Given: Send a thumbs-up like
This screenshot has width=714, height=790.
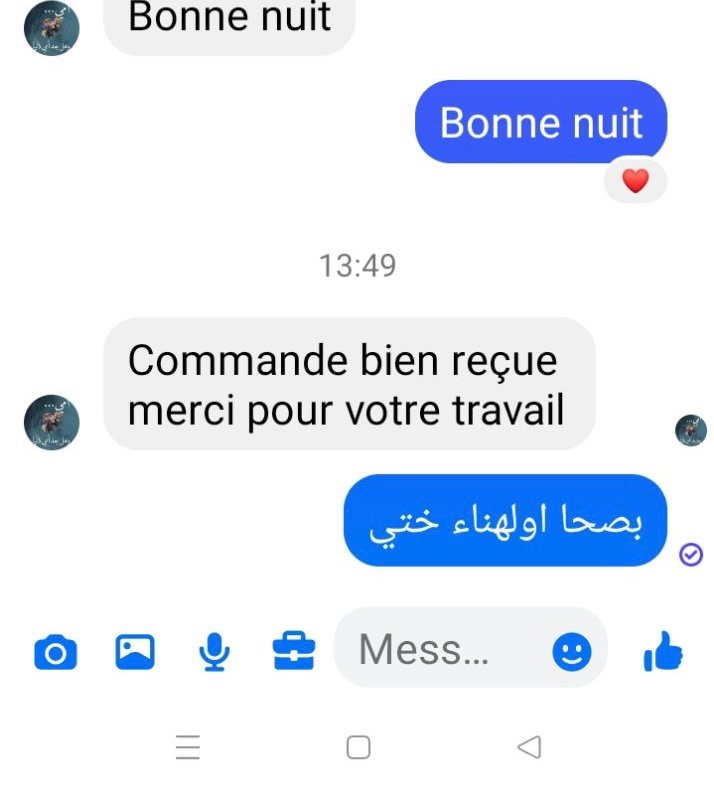Looking at the screenshot, I should (x=663, y=651).
